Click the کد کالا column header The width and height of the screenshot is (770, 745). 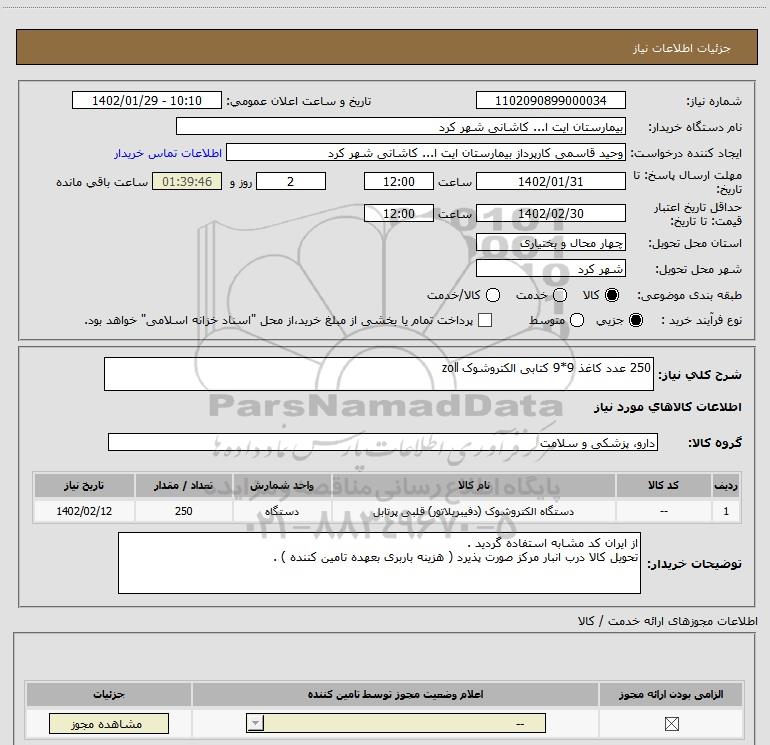click(663, 485)
